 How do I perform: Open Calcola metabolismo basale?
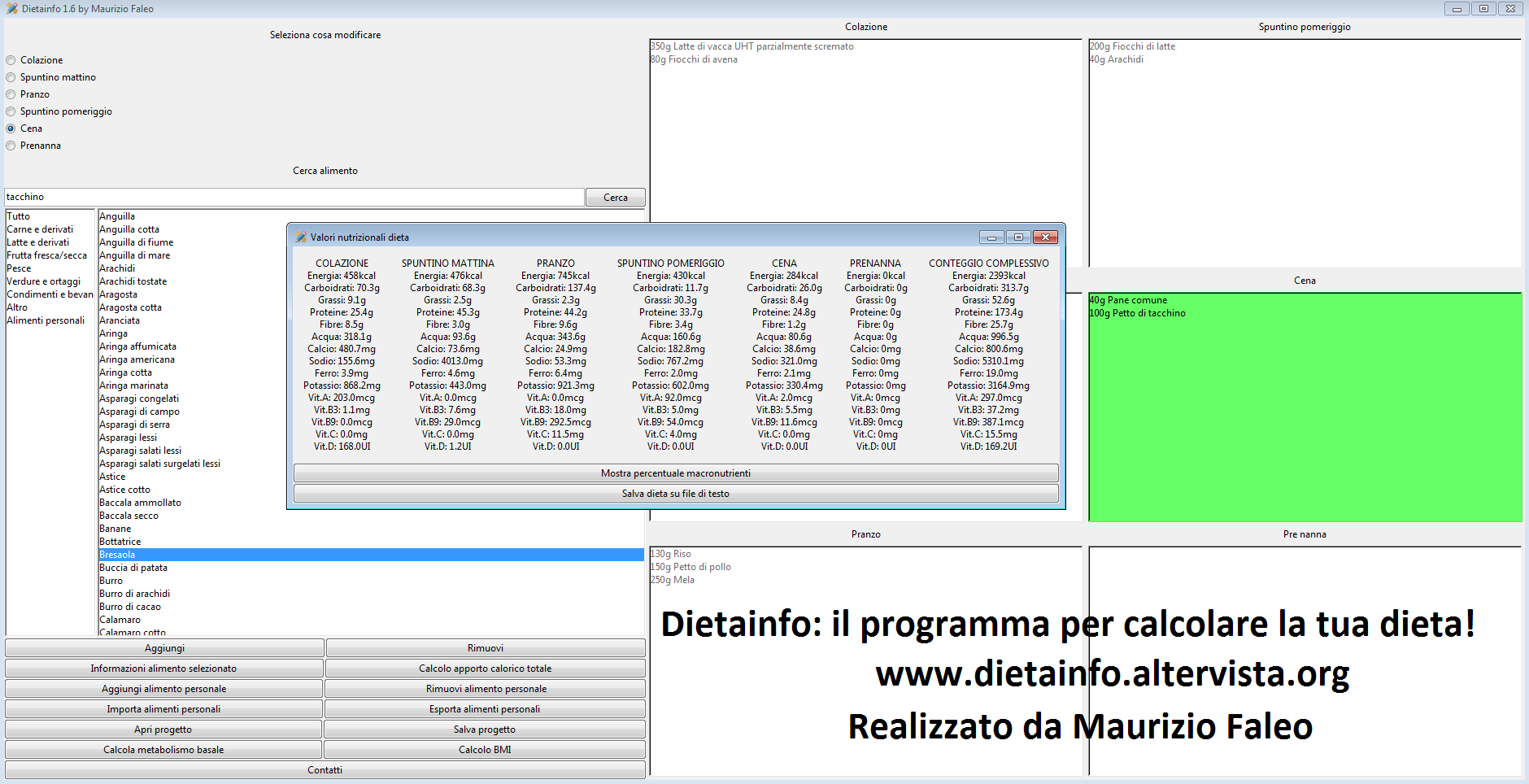tap(163, 750)
